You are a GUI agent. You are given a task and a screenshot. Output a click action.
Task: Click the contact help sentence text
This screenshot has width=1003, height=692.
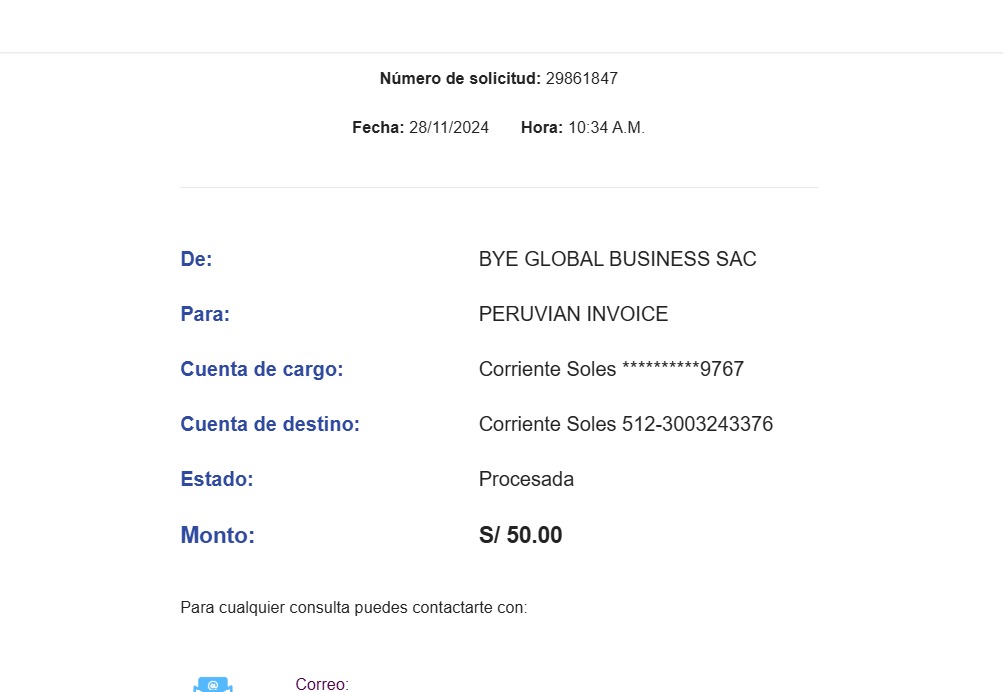353,607
